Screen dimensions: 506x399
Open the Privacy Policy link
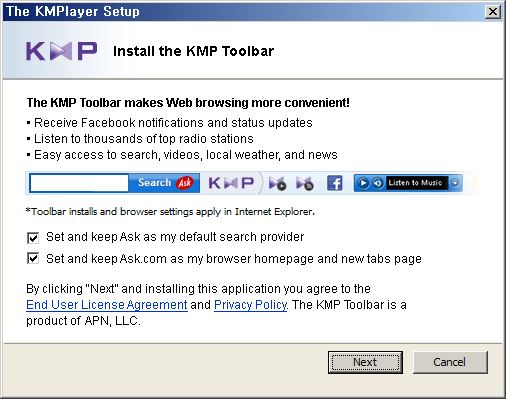[250, 305]
